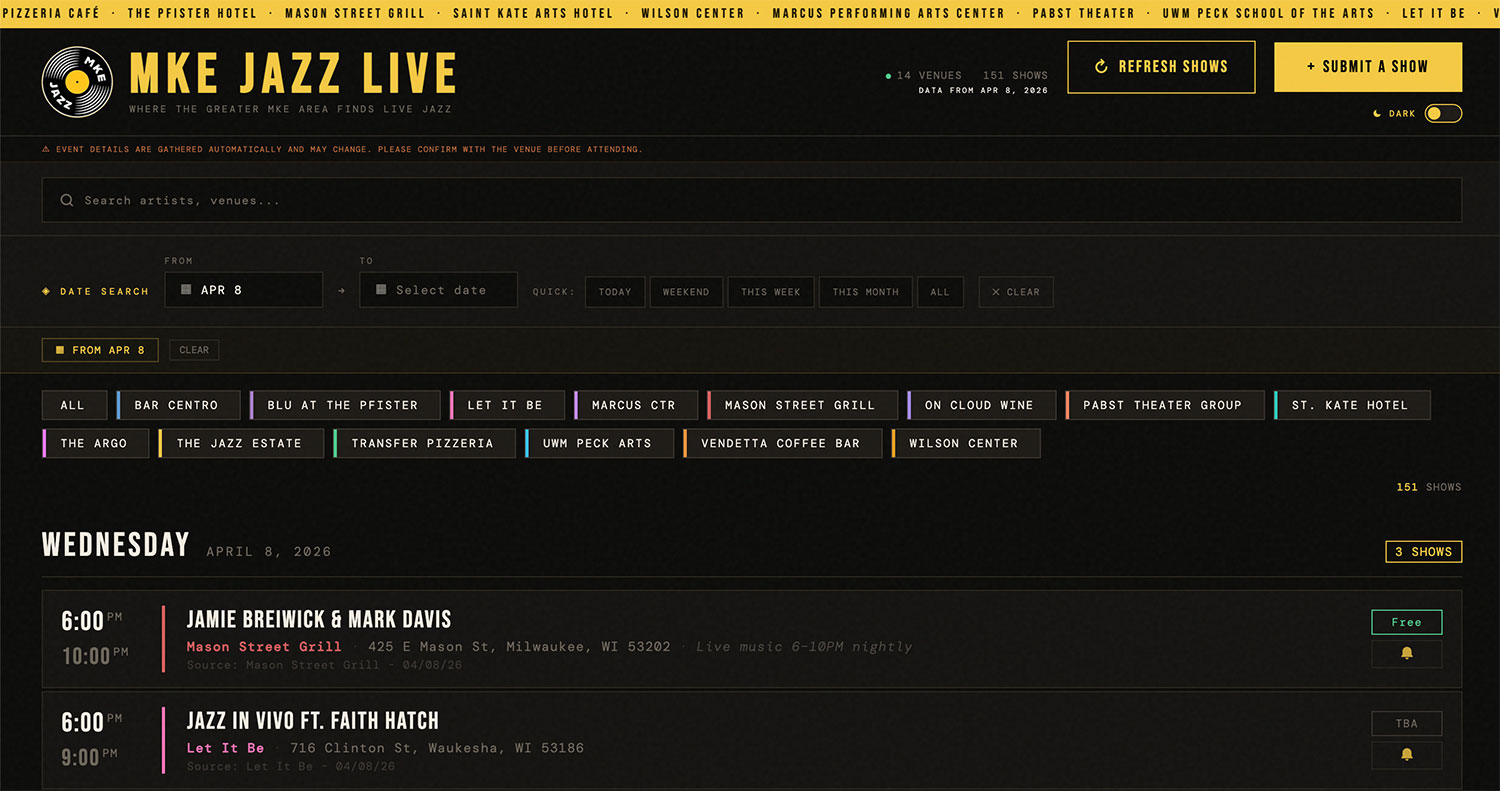Filter shows by Bar Centro
The width and height of the screenshot is (1500, 791).
click(179, 405)
